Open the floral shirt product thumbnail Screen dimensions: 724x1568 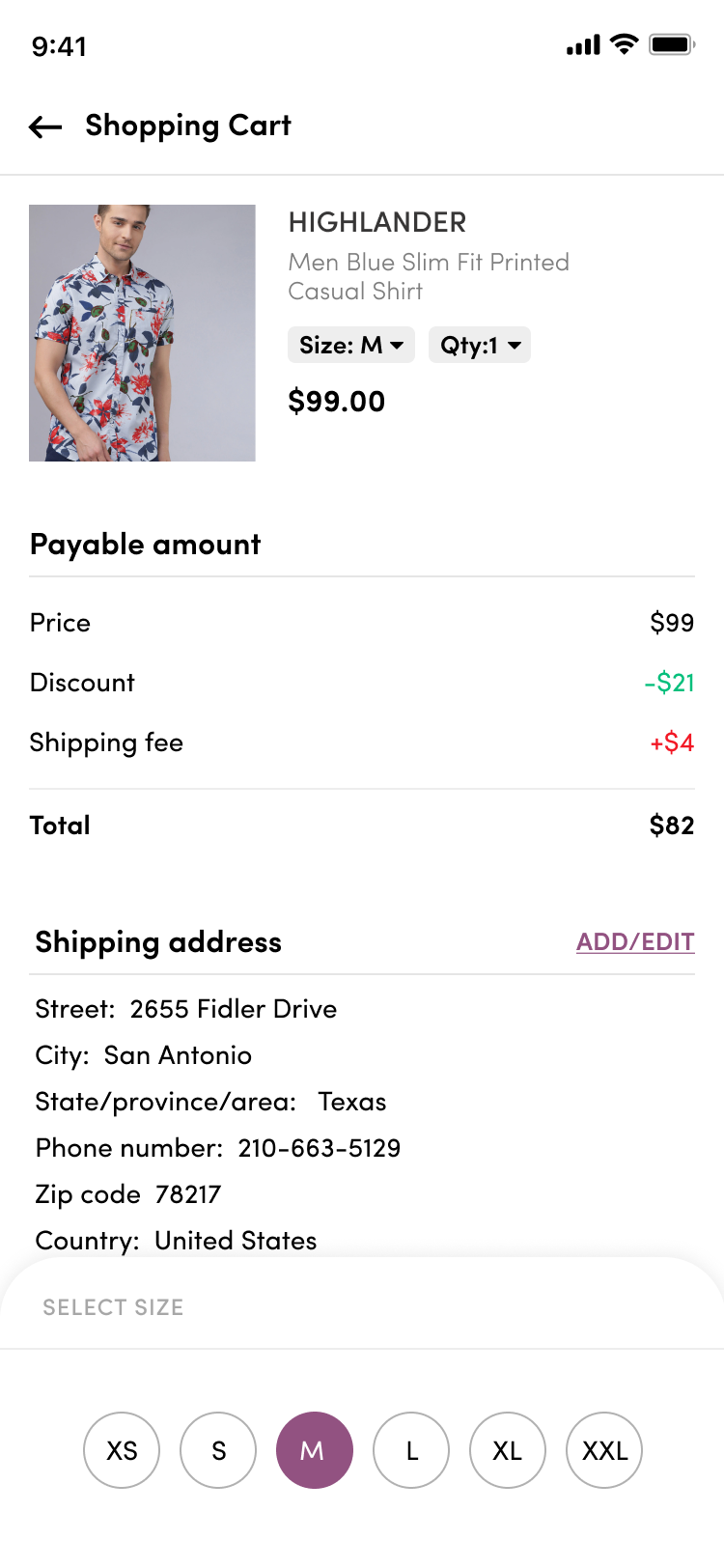pyautogui.click(x=142, y=333)
